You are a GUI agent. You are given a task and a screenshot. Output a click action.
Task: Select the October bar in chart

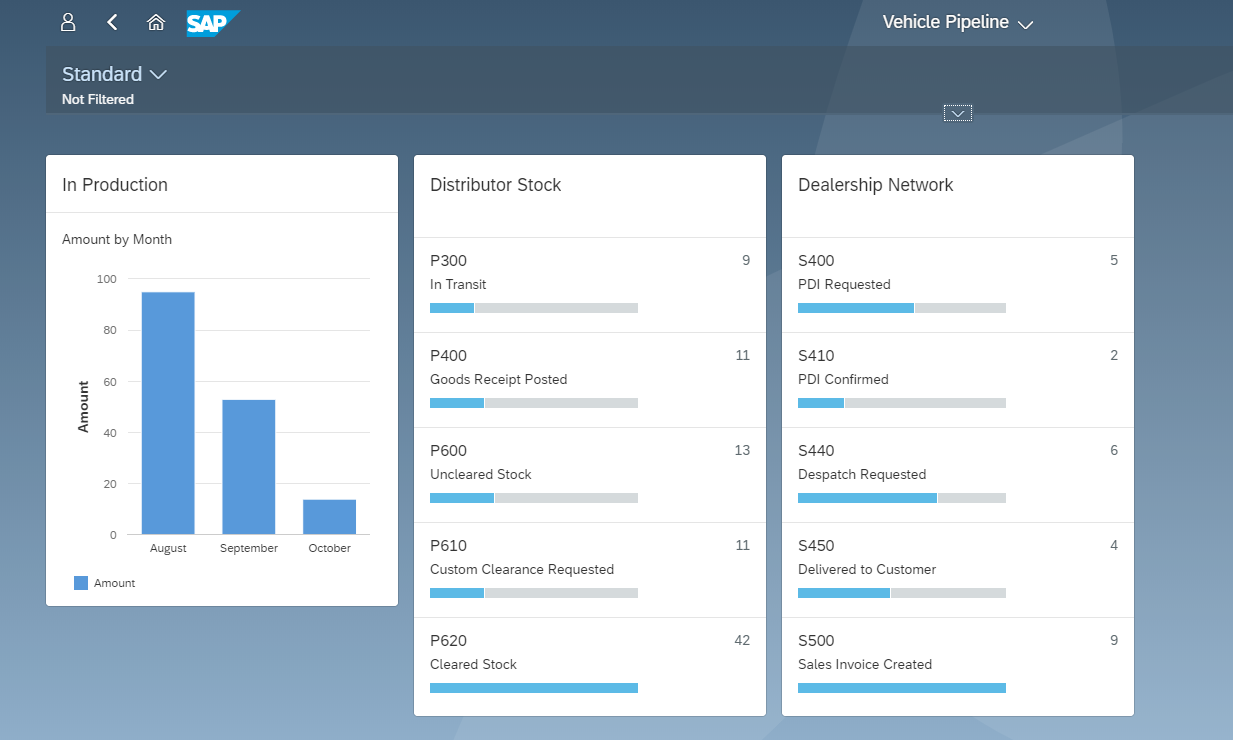click(330, 517)
